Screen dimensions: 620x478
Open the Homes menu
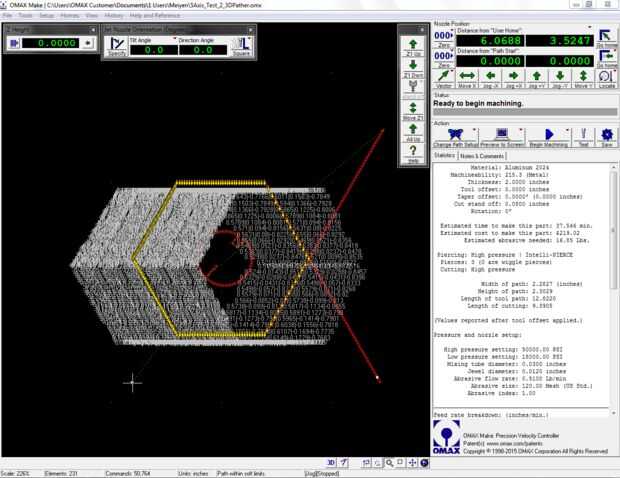(70, 15)
